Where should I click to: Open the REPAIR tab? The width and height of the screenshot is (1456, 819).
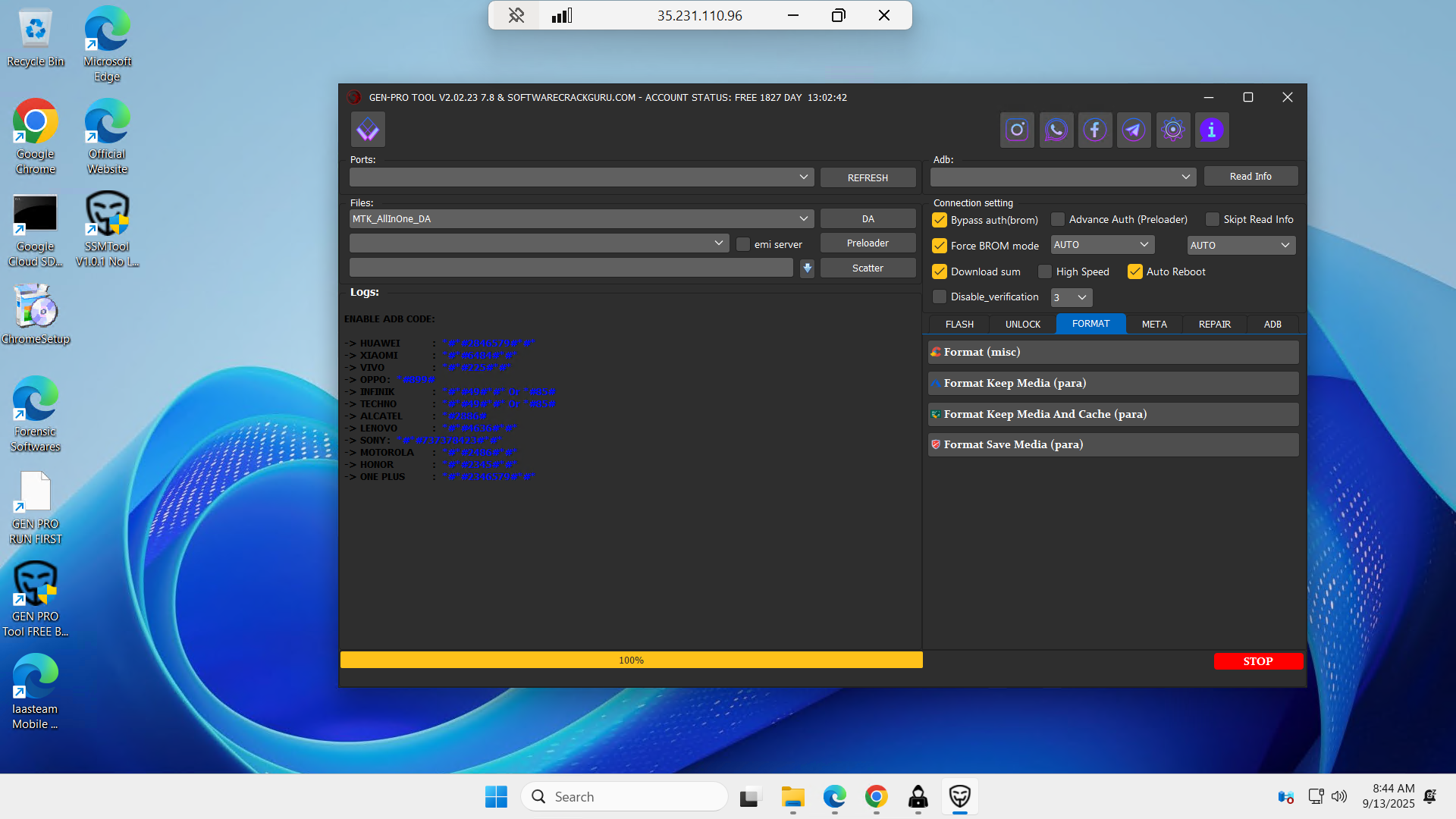click(x=1214, y=324)
